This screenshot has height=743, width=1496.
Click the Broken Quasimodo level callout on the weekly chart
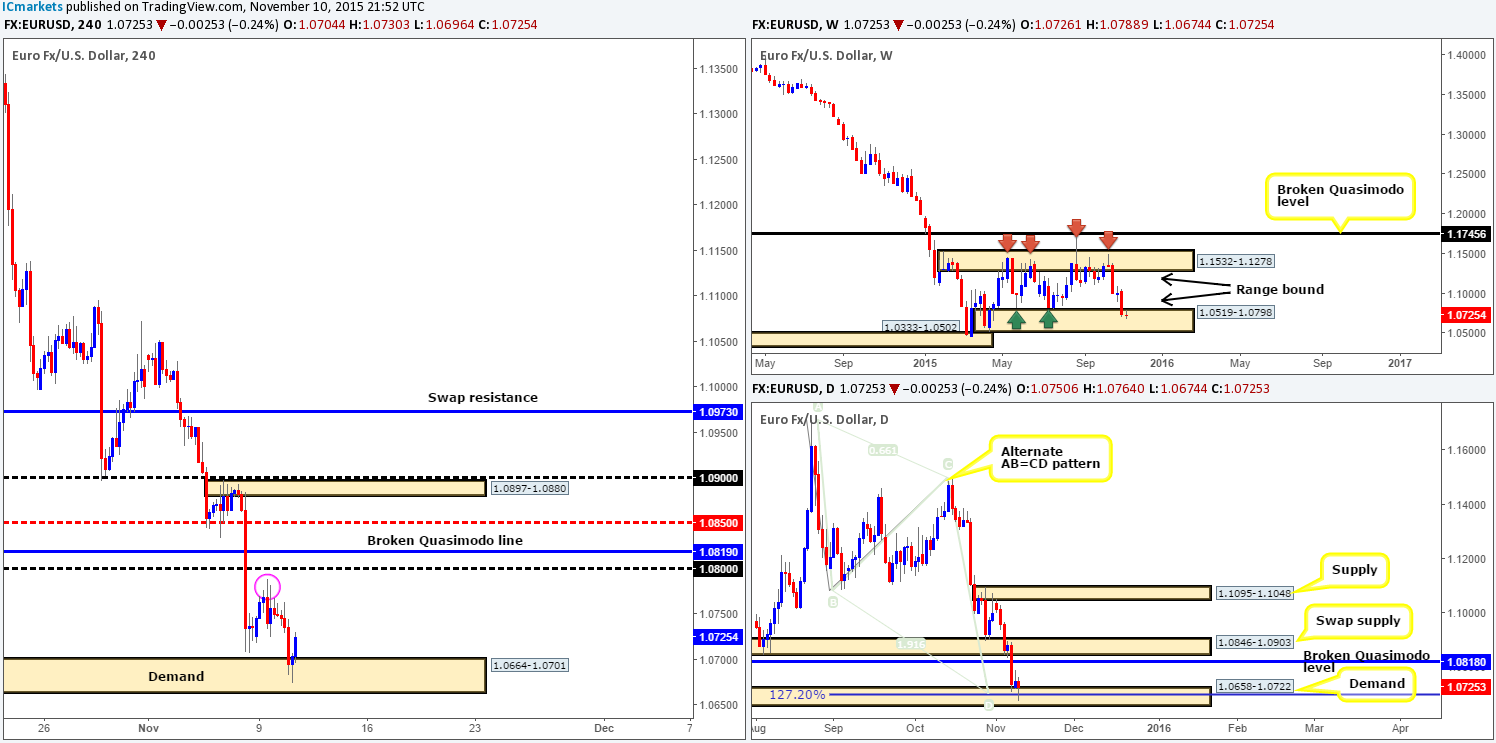tap(1340, 195)
